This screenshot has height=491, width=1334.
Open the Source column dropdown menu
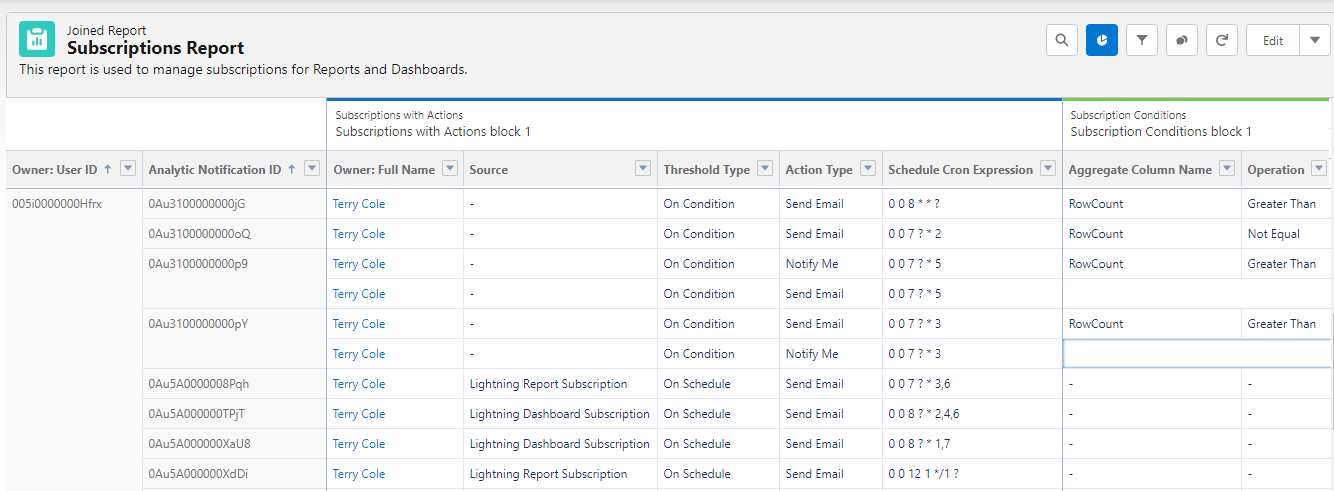point(642,169)
